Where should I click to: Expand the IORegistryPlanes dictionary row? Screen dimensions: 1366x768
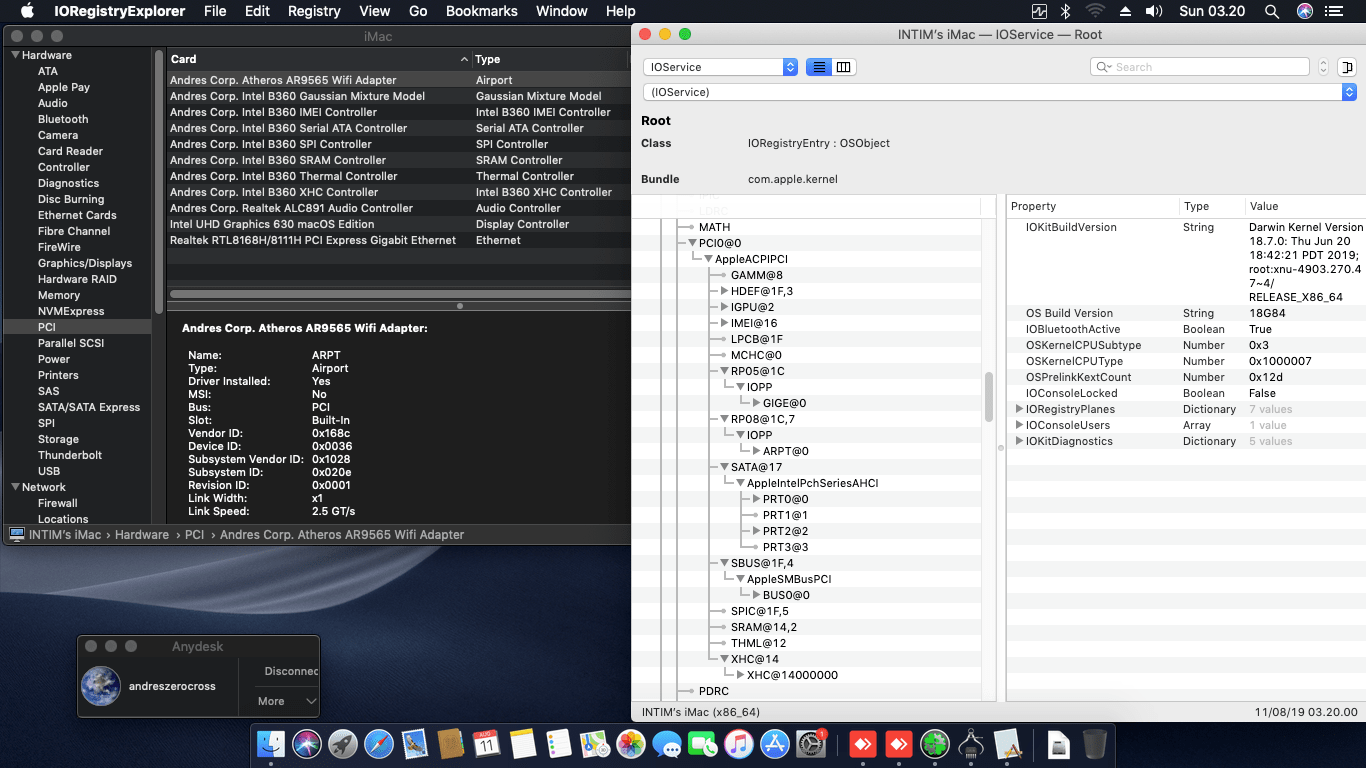[1019, 409]
